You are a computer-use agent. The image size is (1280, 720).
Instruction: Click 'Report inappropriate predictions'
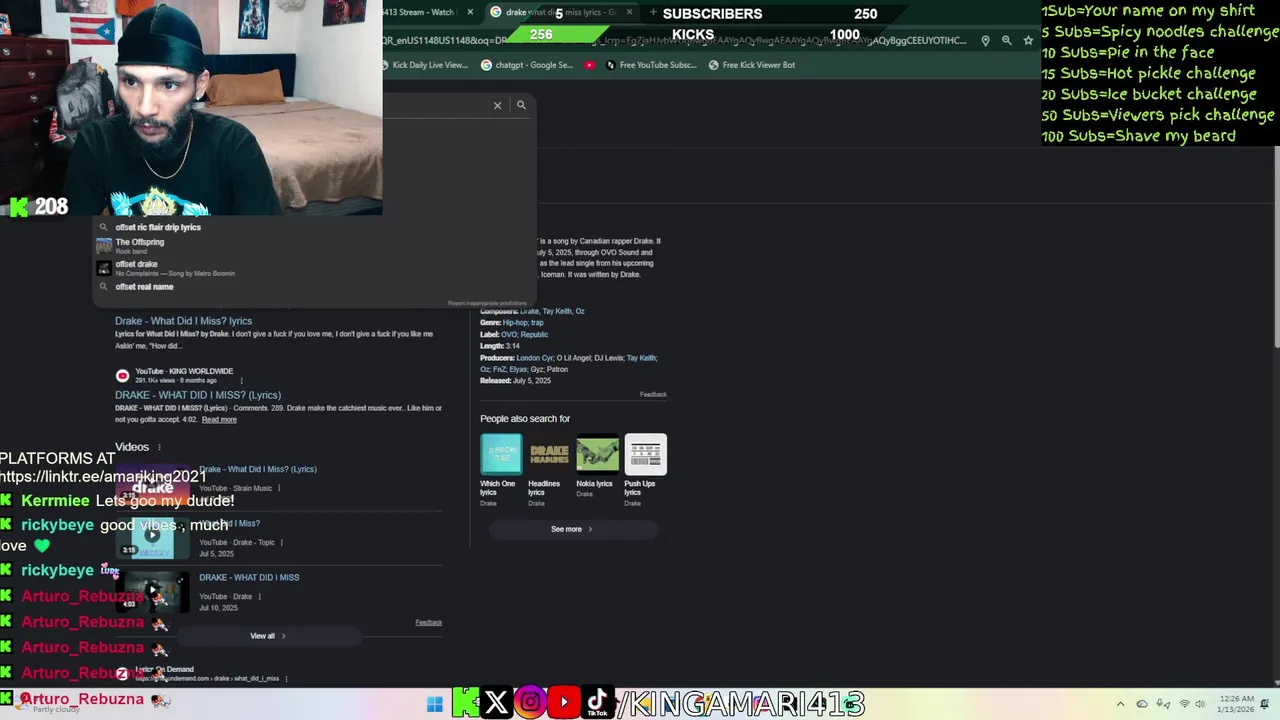[487, 303]
